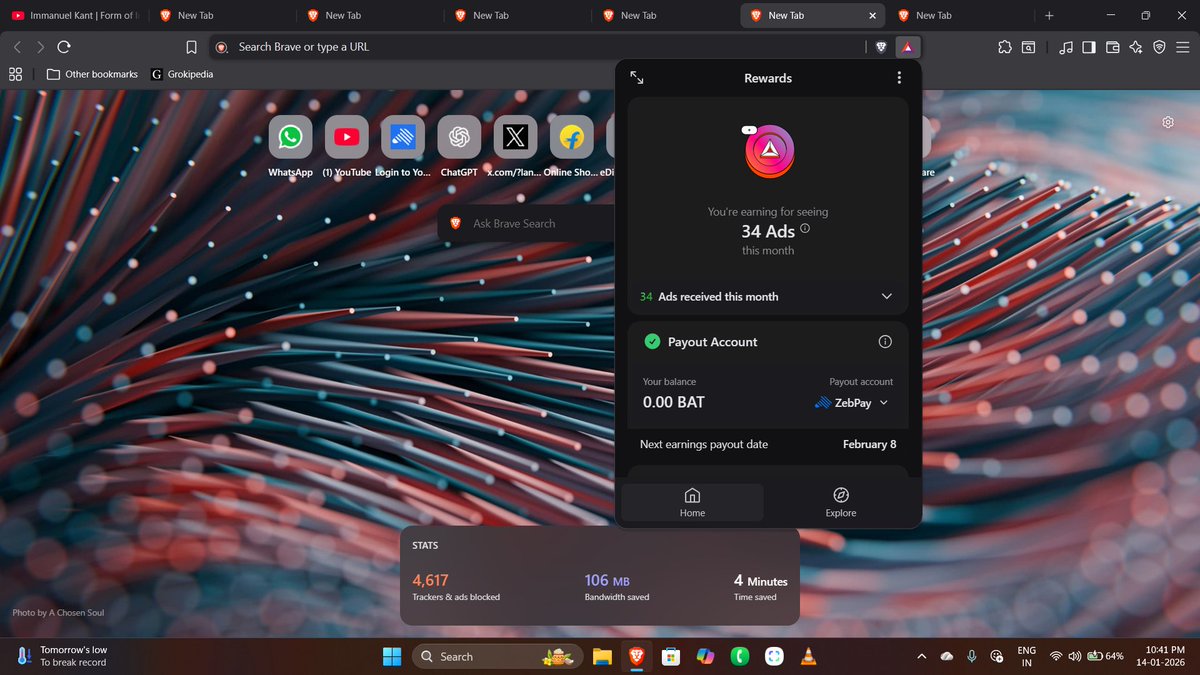The height and width of the screenshot is (675, 1200).
Task: Click the 4,617 trackers blocked stat
Action: coord(430,580)
